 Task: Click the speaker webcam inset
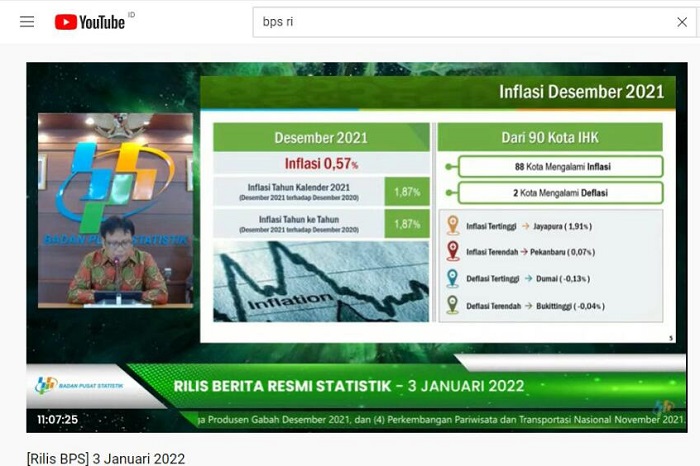[116, 210]
